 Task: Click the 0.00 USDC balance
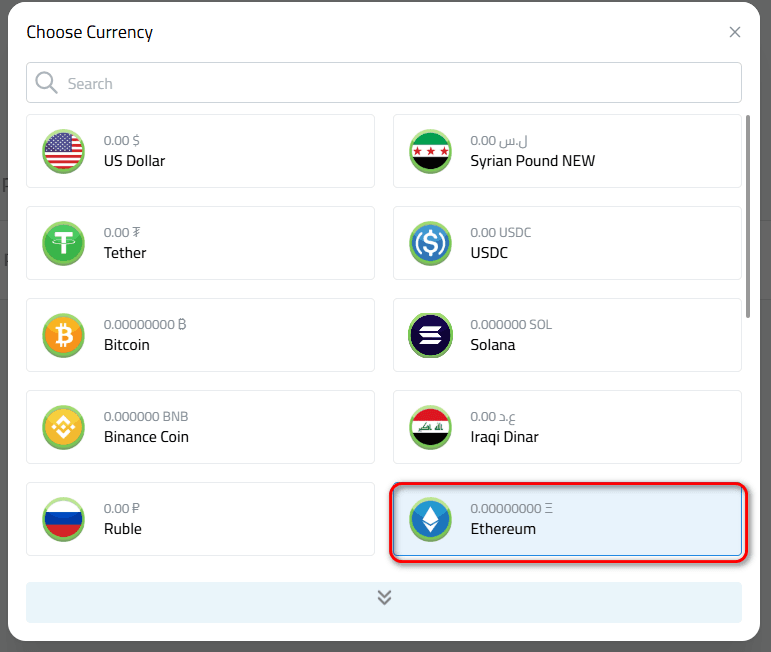pyautogui.click(x=501, y=233)
